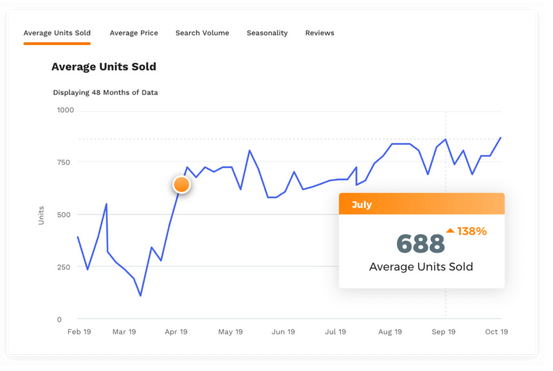The image size is (553, 371).
Task: Click the Jul 19 axis label
Action: pos(335,332)
